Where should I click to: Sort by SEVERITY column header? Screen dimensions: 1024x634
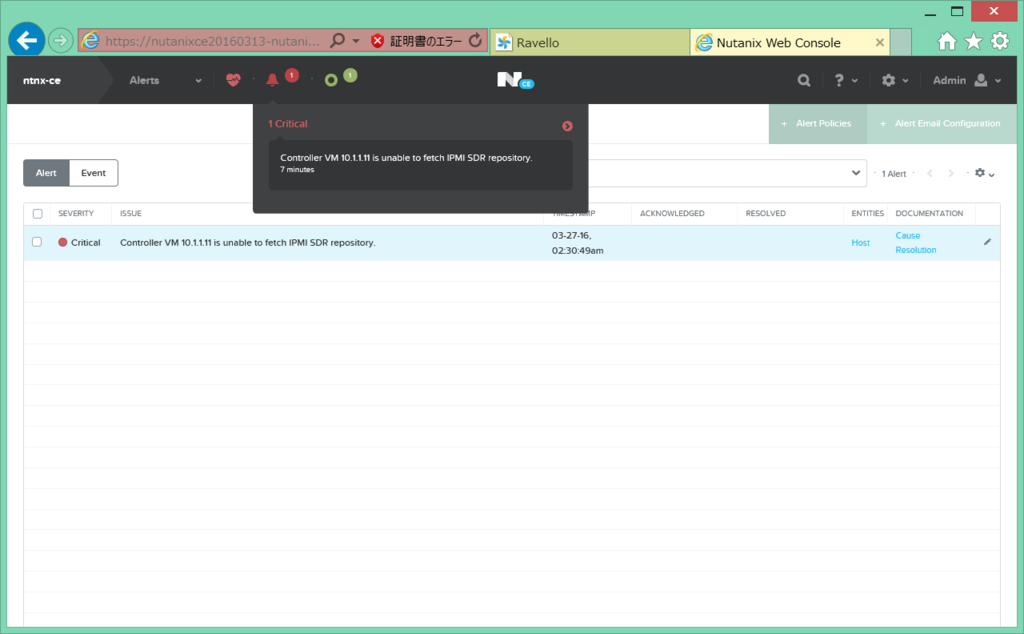76,214
